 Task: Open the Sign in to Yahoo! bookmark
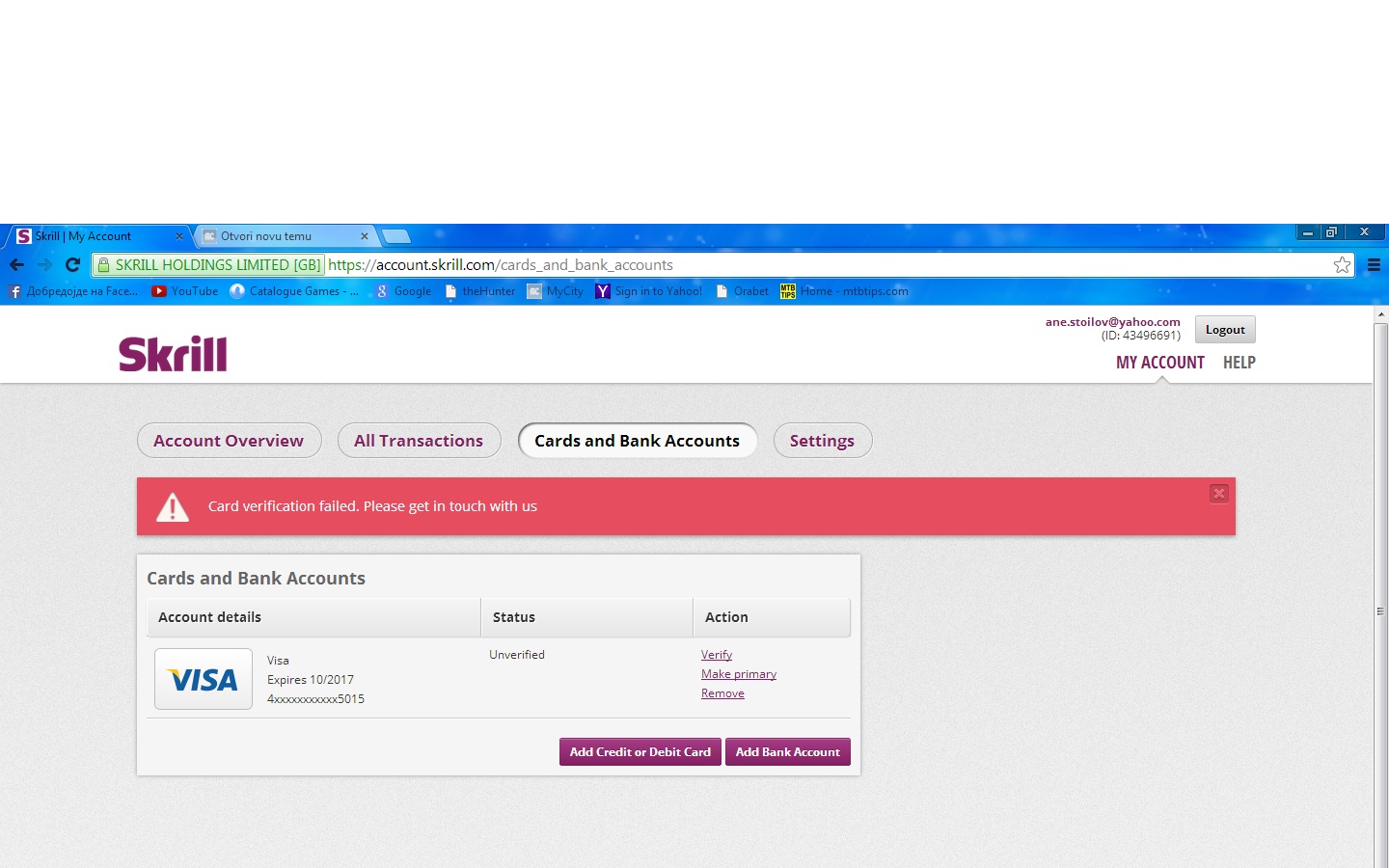(x=649, y=291)
